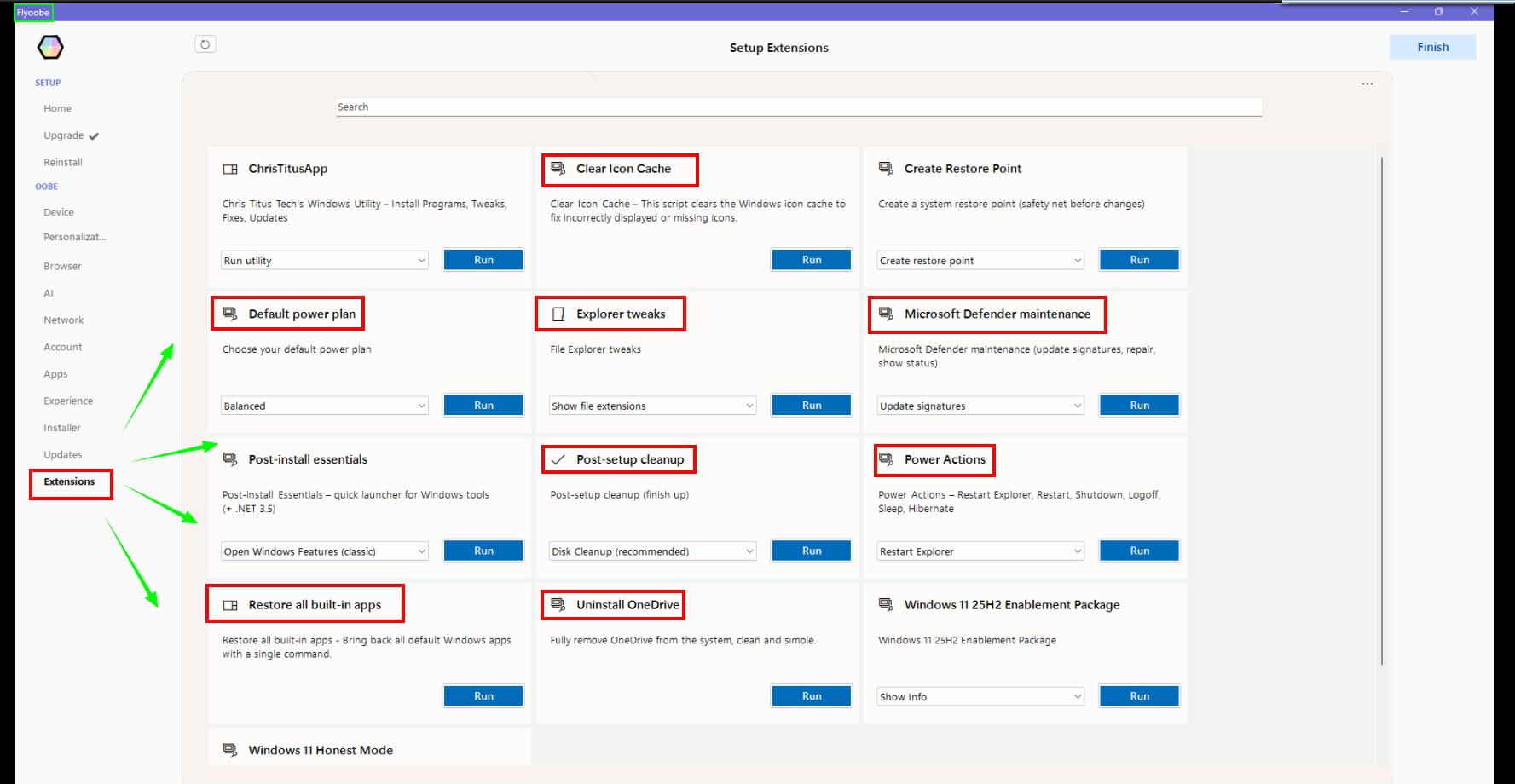1515x784 pixels.
Task: Click the Clear Icon Cache script icon
Action: tap(558, 169)
